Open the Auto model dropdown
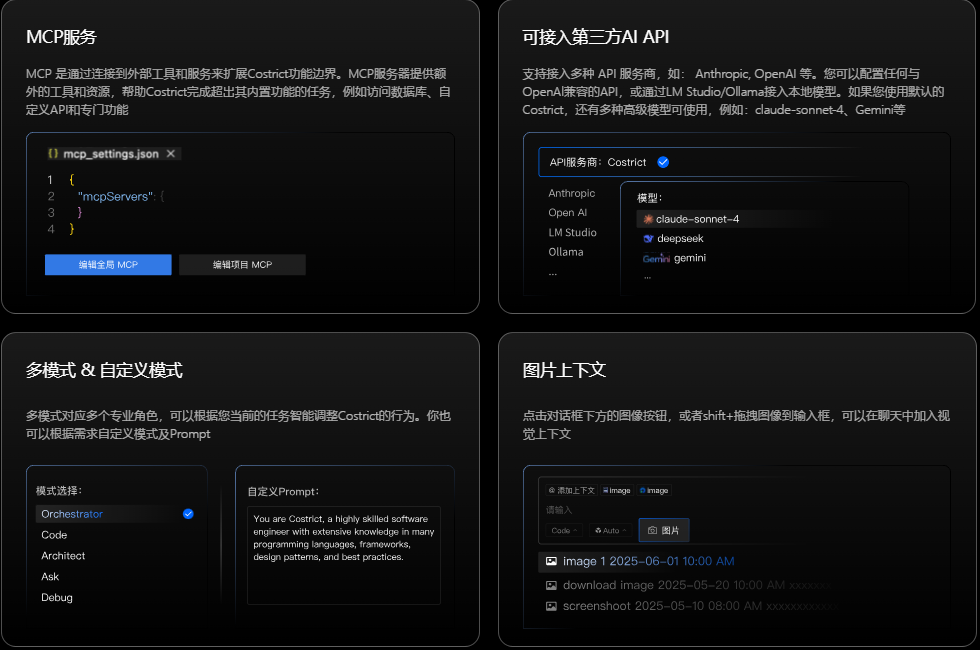The width and height of the screenshot is (980, 650). (611, 531)
